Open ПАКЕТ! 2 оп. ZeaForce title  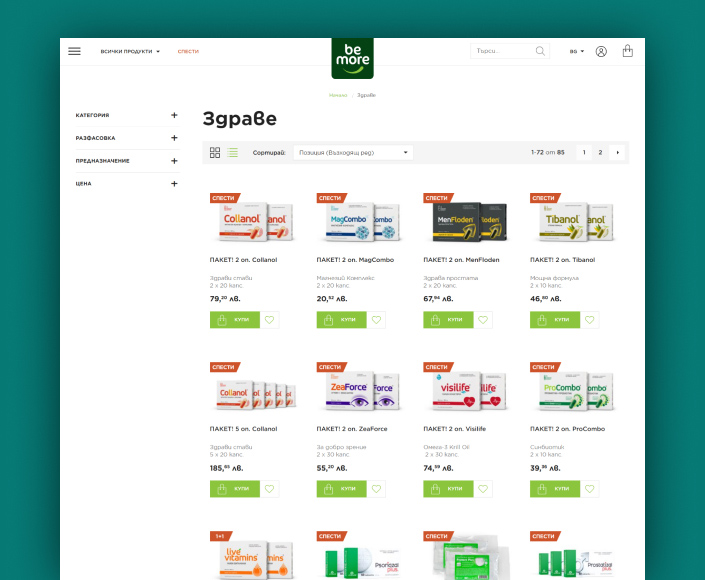tap(352, 429)
